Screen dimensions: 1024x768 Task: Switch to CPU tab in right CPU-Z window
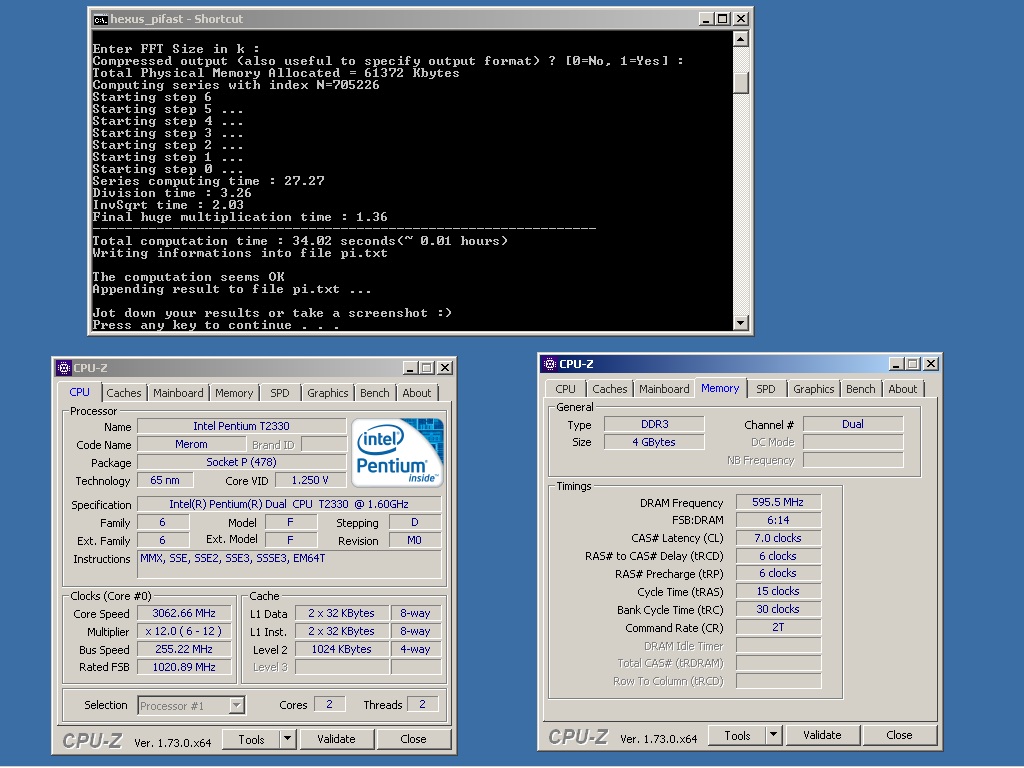[566, 389]
